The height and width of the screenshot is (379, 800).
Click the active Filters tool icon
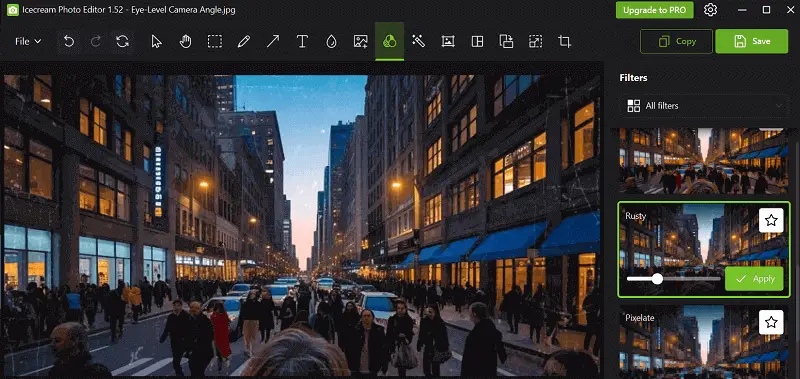pyautogui.click(x=390, y=41)
